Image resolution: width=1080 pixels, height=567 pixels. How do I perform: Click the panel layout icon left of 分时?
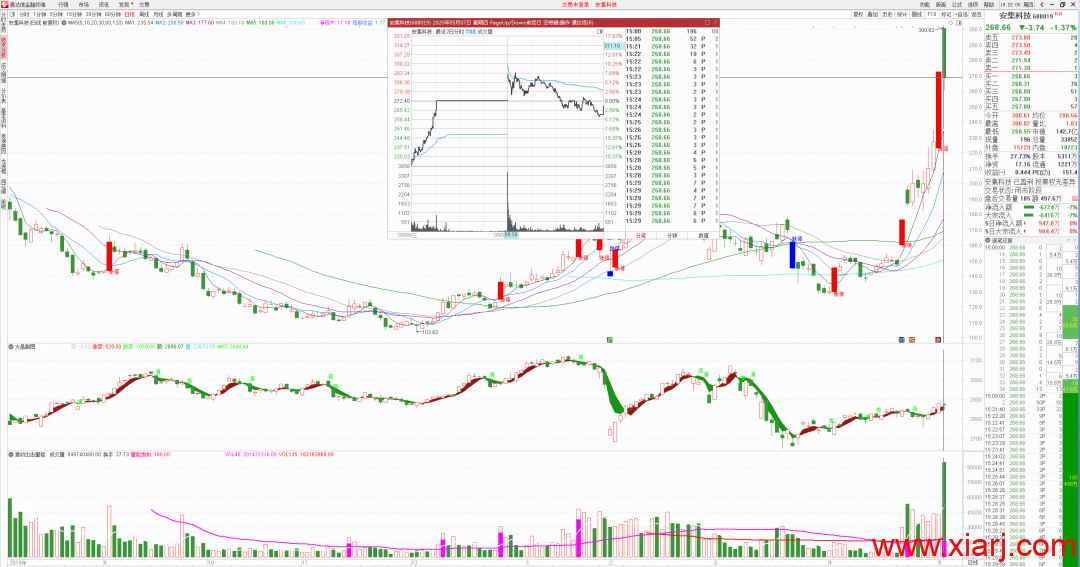(12, 14)
